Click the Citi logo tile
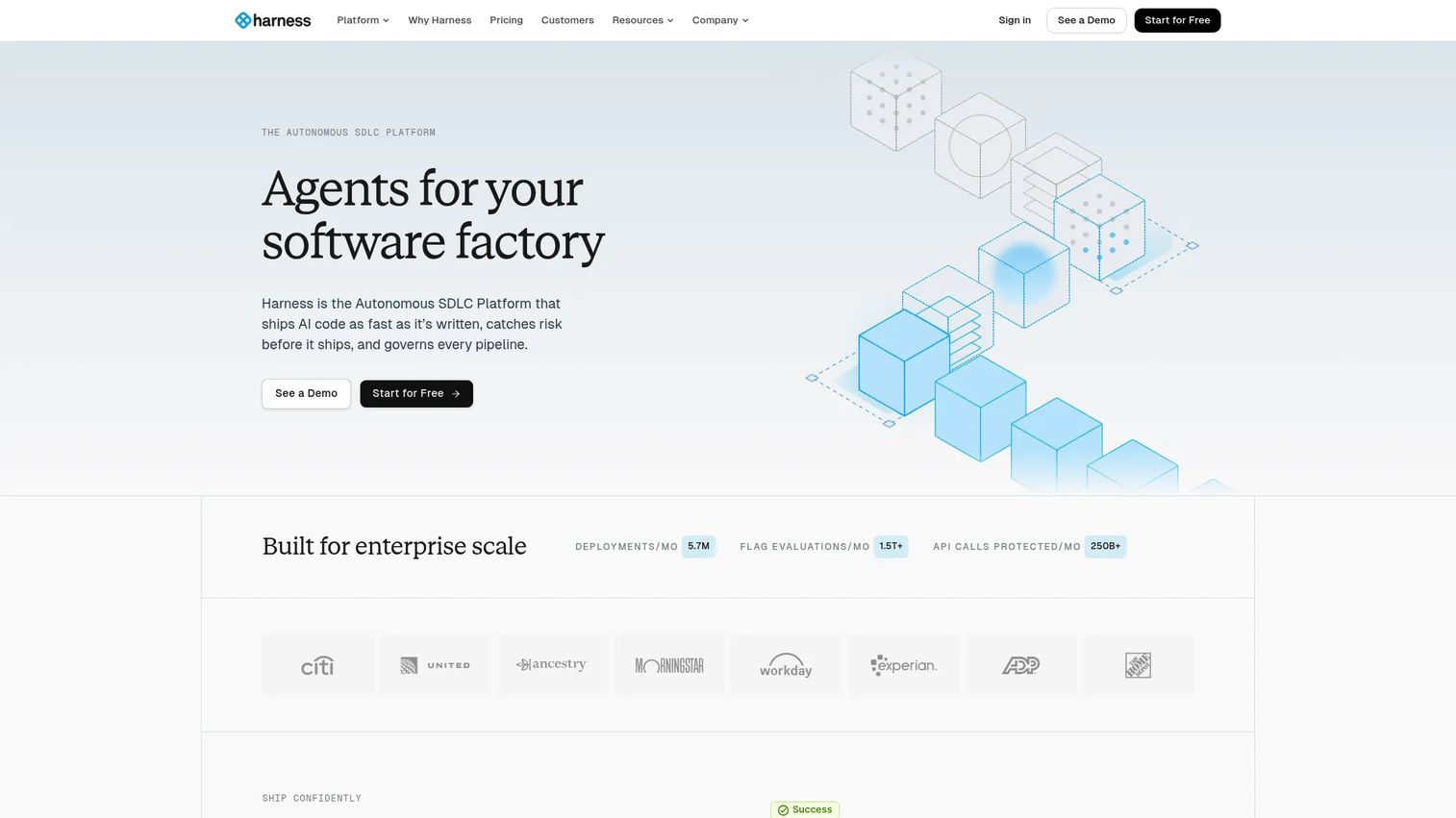This screenshot has height=818, width=1456. pyautogui.click(x=317, y=665)
